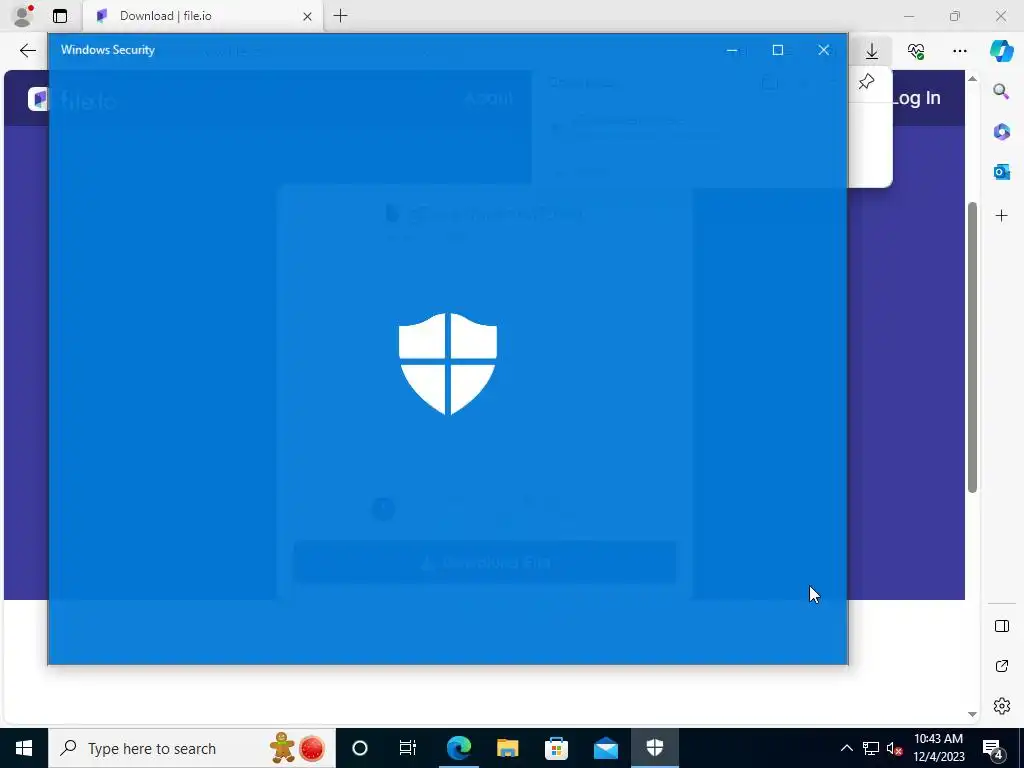Viewport: 1024px width, 768px height.
Task: Open the tab actions menu icon
Action: tap(59, 16)
